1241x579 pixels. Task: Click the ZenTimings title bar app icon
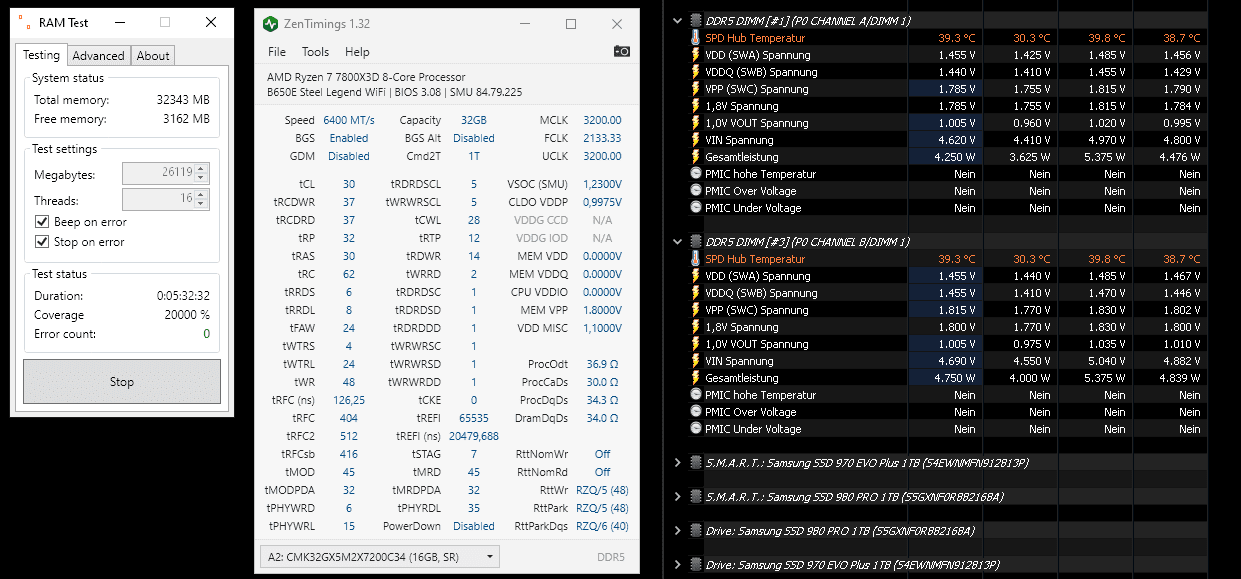coord(270,24)
